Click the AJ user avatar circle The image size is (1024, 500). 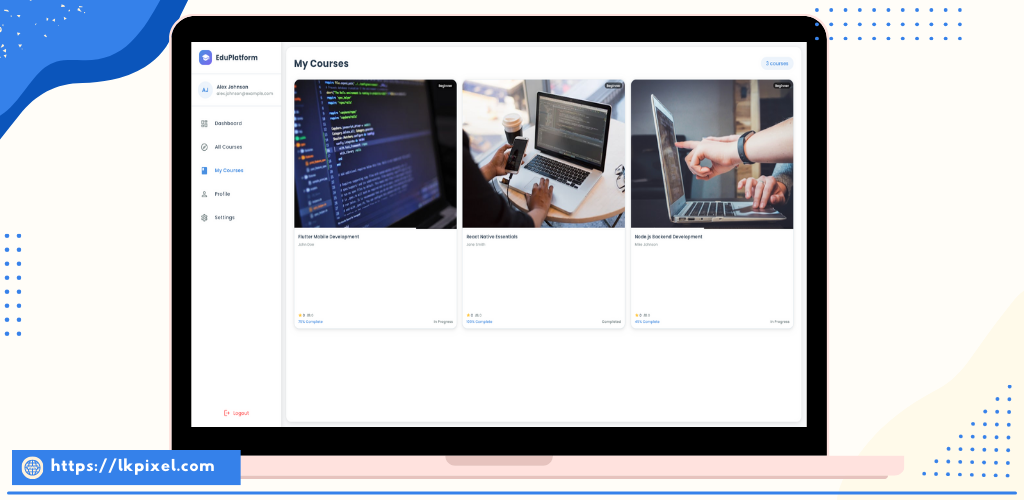[x=205, y=90]
